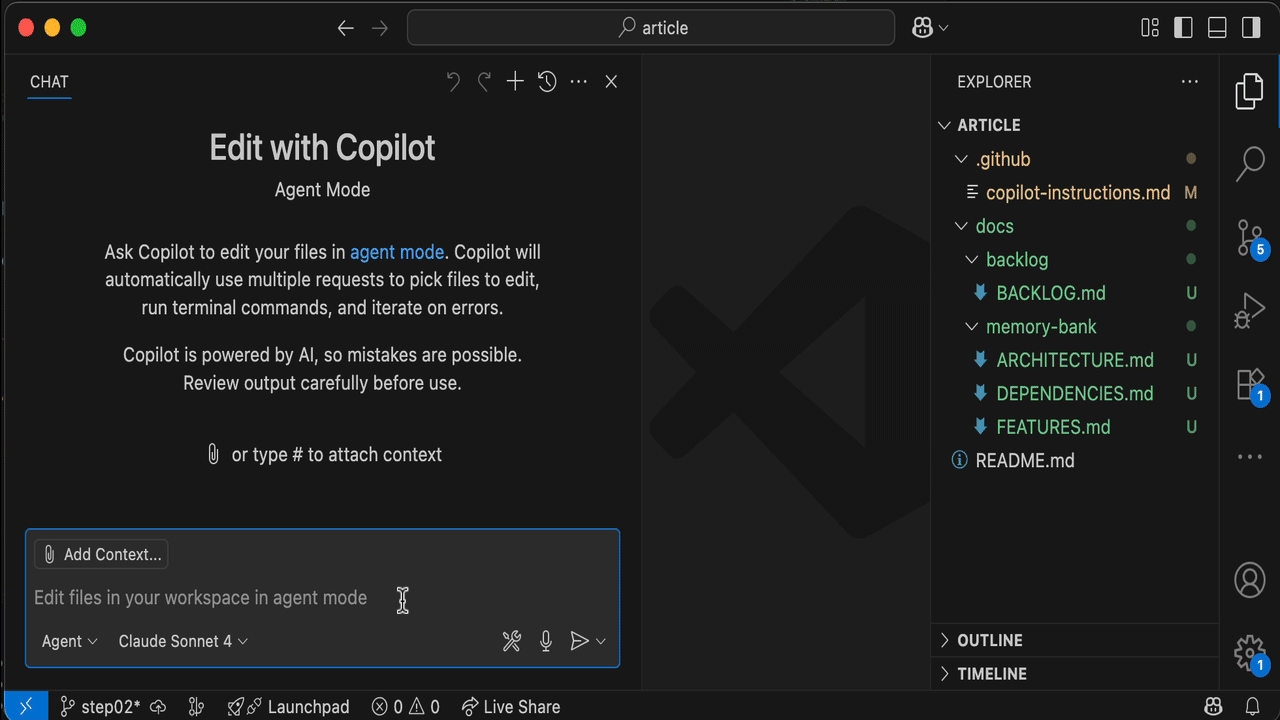Undo last chat edit
The width and height of the screenshot is (1280, 720).
pos(453,82)
